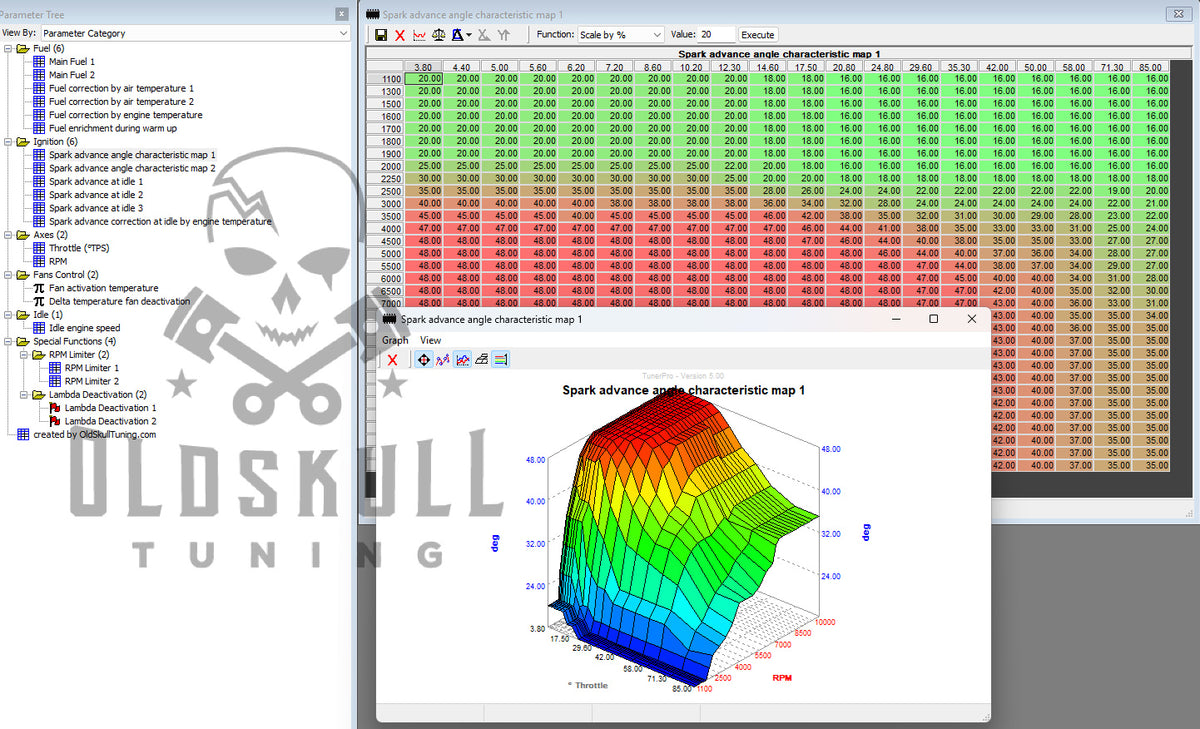Click the pi icon beside Delta temperature fan deactivation

(x=39, y=301)
